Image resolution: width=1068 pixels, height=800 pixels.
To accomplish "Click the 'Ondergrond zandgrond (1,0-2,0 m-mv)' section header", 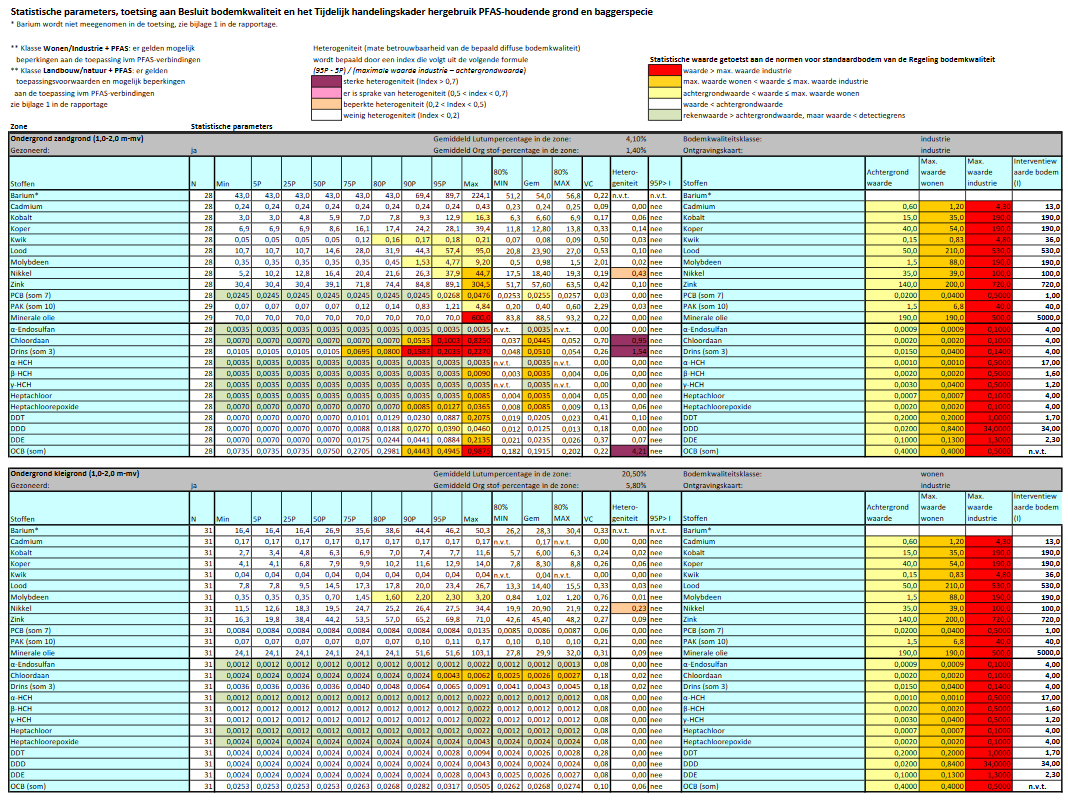I will [74, 138].
